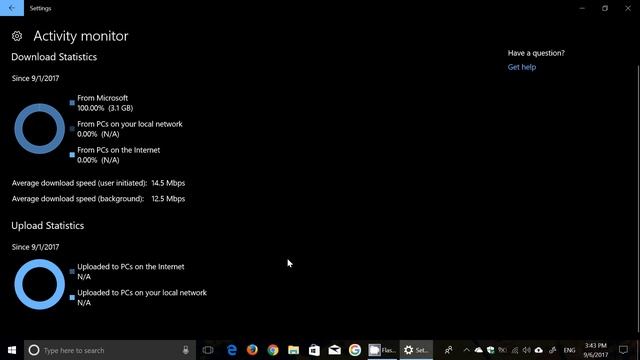
Task: Click the settings window vertical scrollbar
Action: 638,199
